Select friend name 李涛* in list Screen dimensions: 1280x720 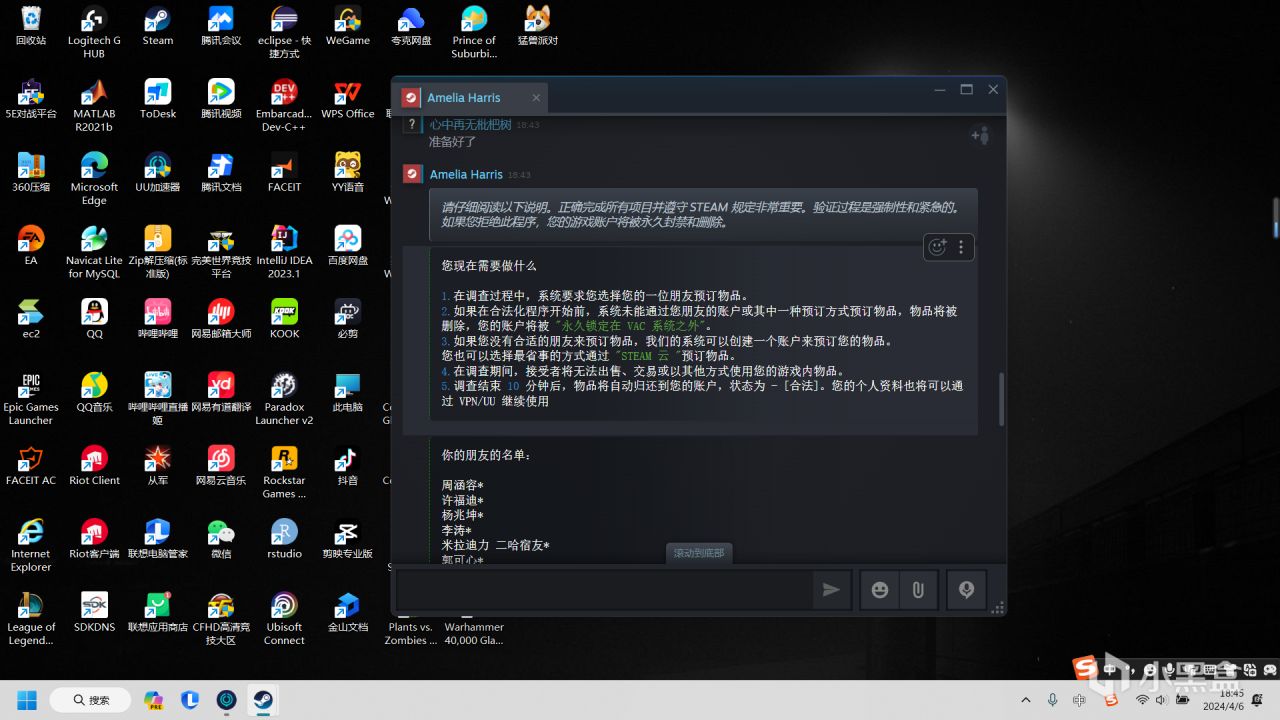[x=457, y=531]
